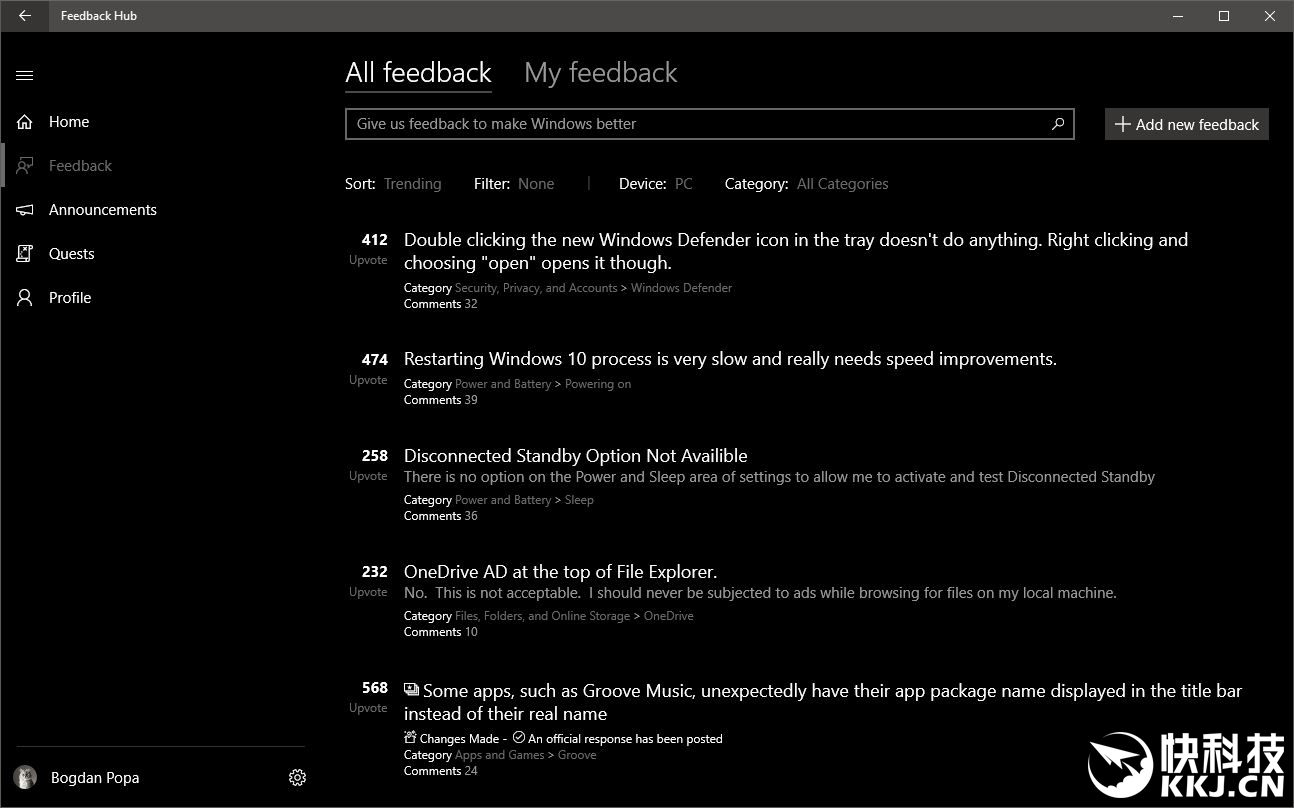Upvote the Windows Defender icon feedback
1294x808 pixels.
[368, 260]
